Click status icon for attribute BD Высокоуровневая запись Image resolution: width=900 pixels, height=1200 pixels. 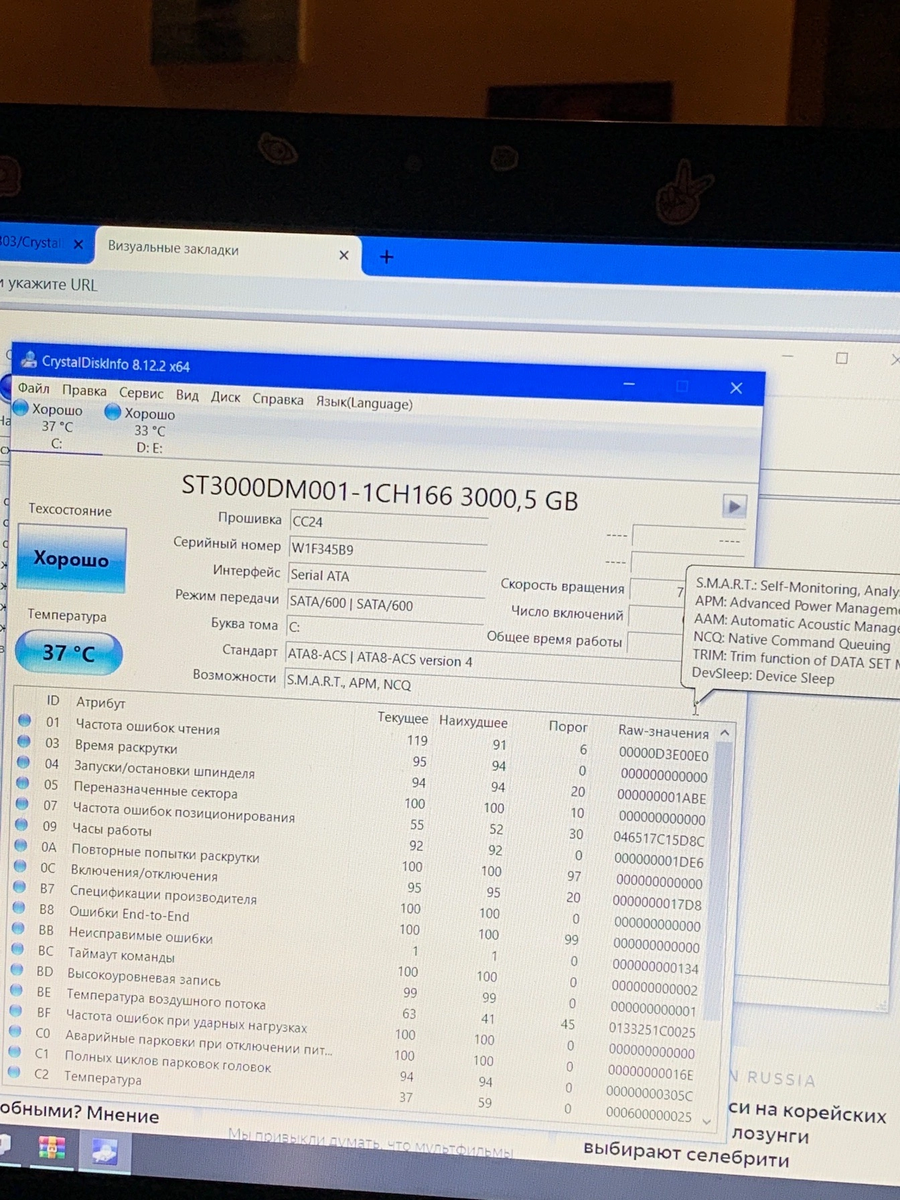coord(15,970)
